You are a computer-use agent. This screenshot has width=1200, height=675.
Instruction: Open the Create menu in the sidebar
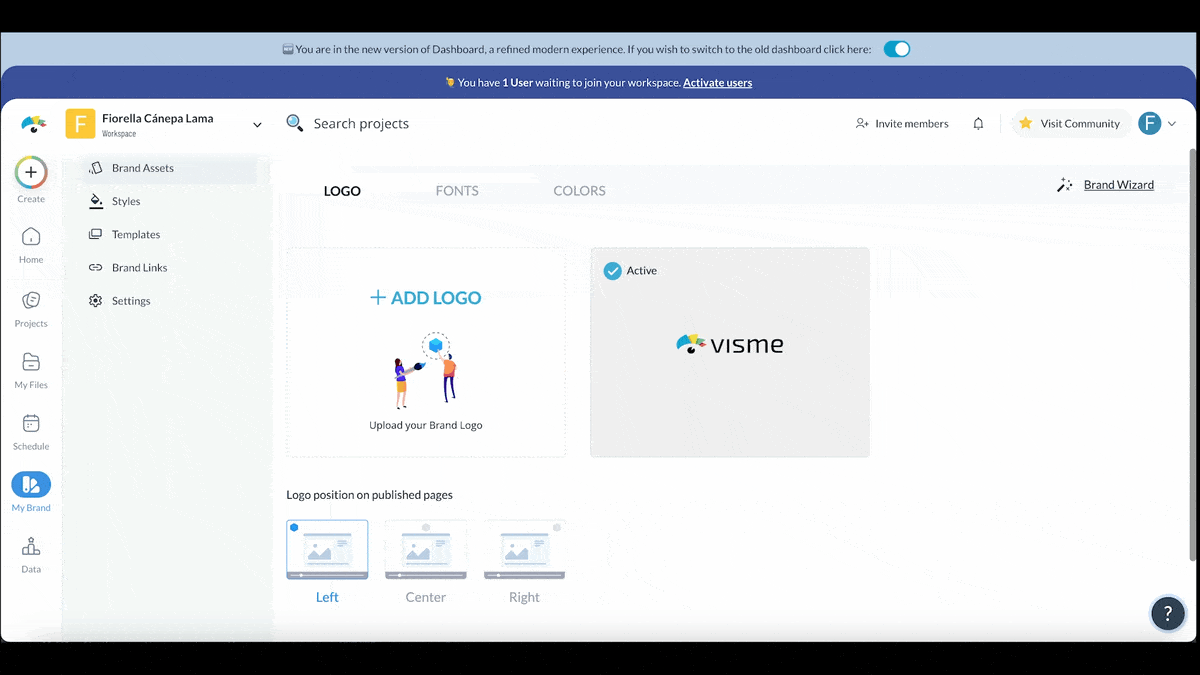click(x=31, y=172)
